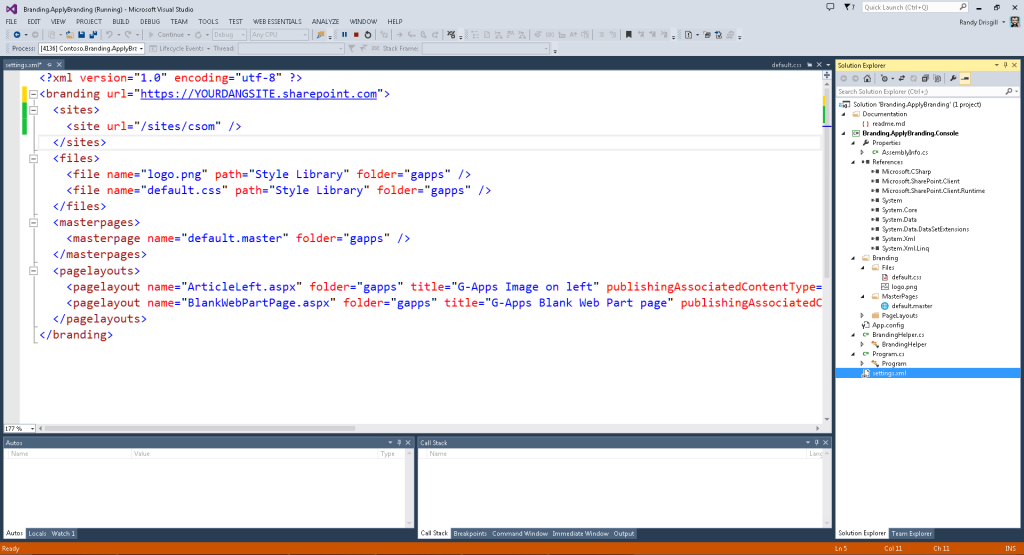Select readme.md in Solution Explorer

tap(888, 123)
